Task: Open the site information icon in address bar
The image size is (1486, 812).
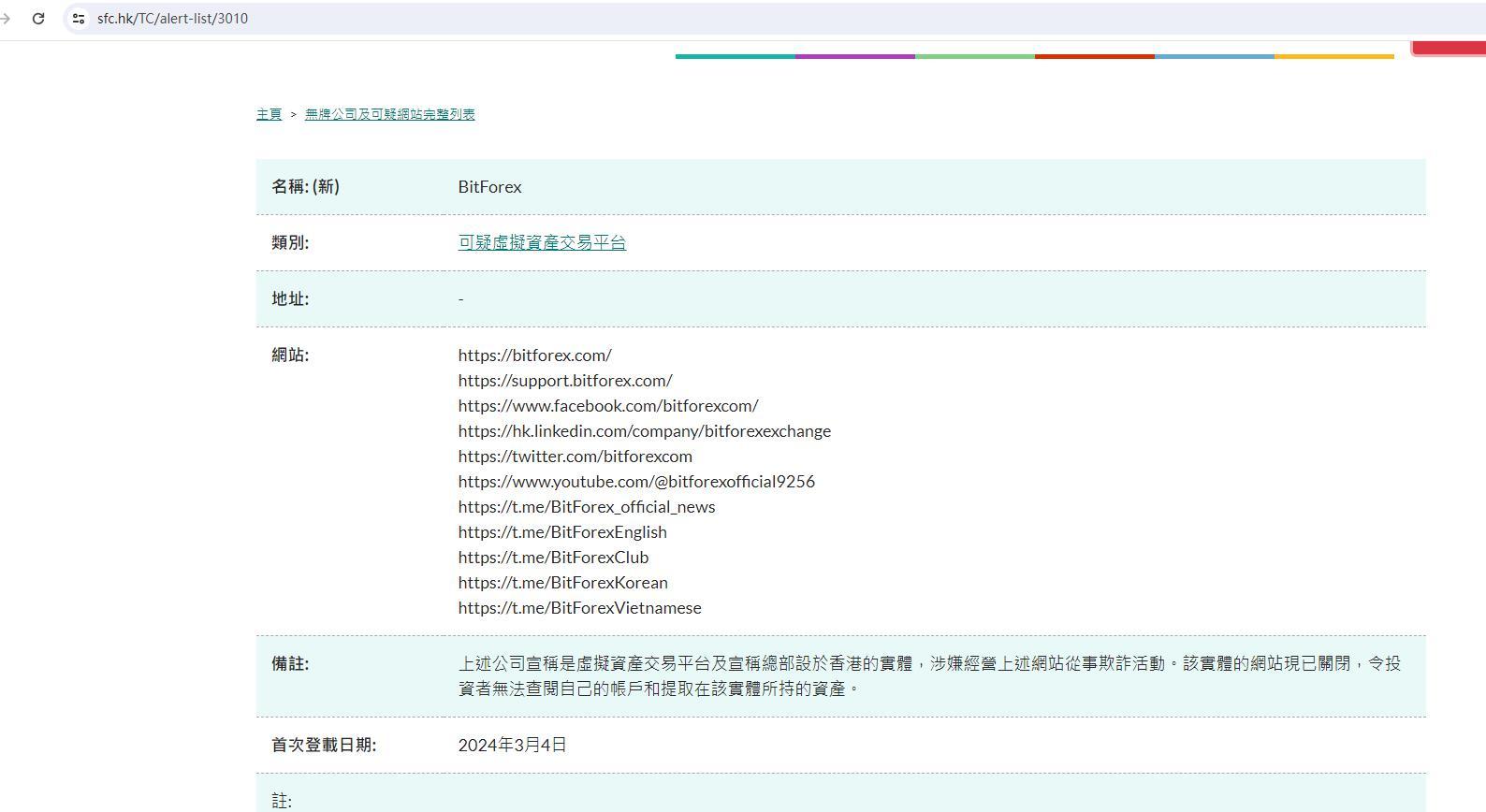Action: (x=79, y=19)
